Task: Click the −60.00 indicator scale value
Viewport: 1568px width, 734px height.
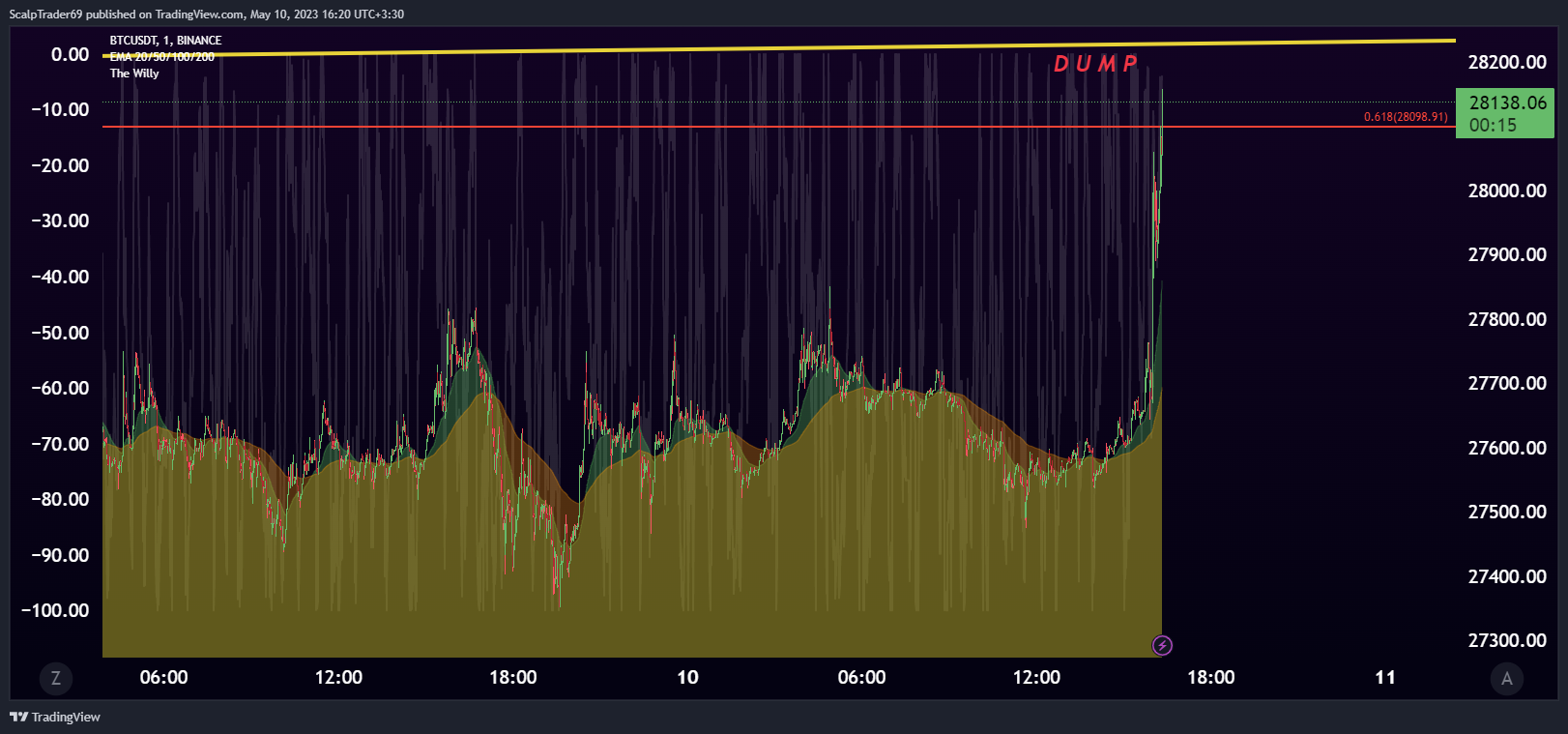Action: point(60,388)
